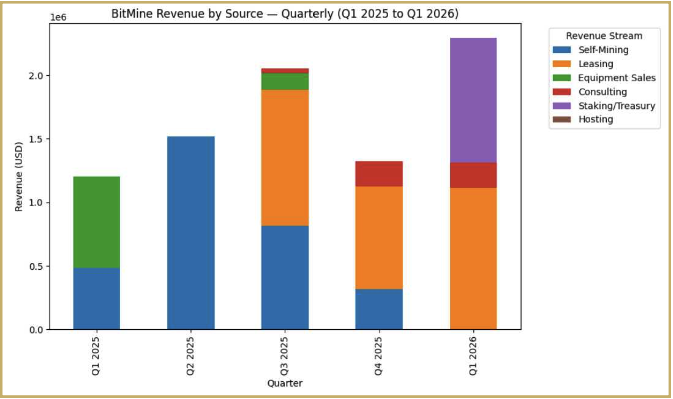This screenshot has width=673, height=399.
Task: Click the red Consulting segment of Q4 2025
Action: click(379, 174)
